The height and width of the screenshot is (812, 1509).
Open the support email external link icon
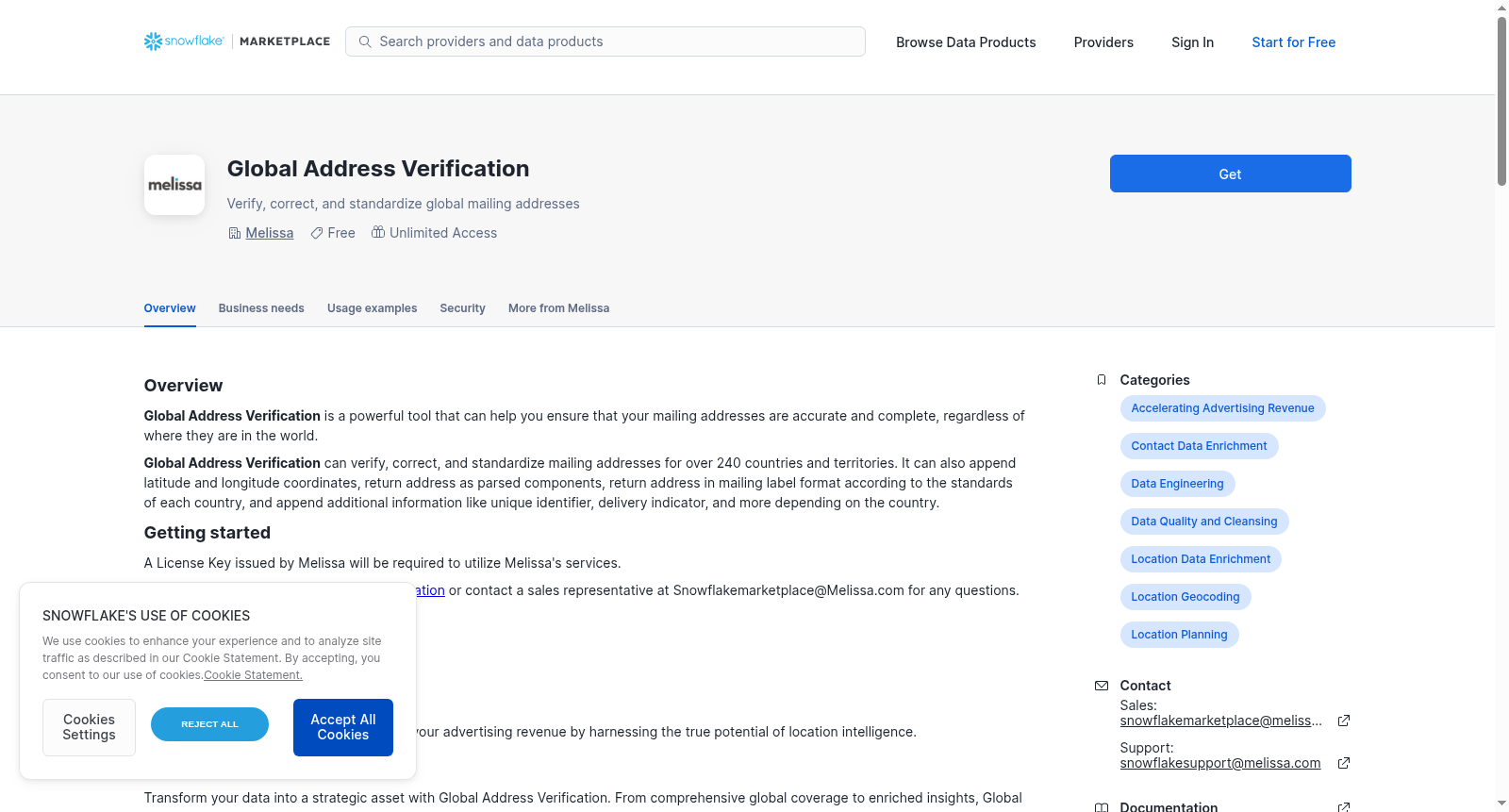1344,763
